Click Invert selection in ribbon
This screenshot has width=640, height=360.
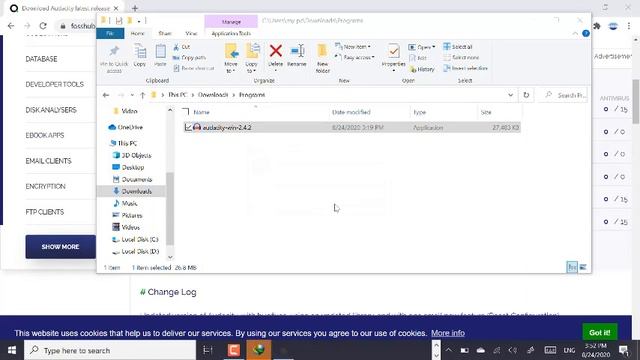click(x=465, y=68)
